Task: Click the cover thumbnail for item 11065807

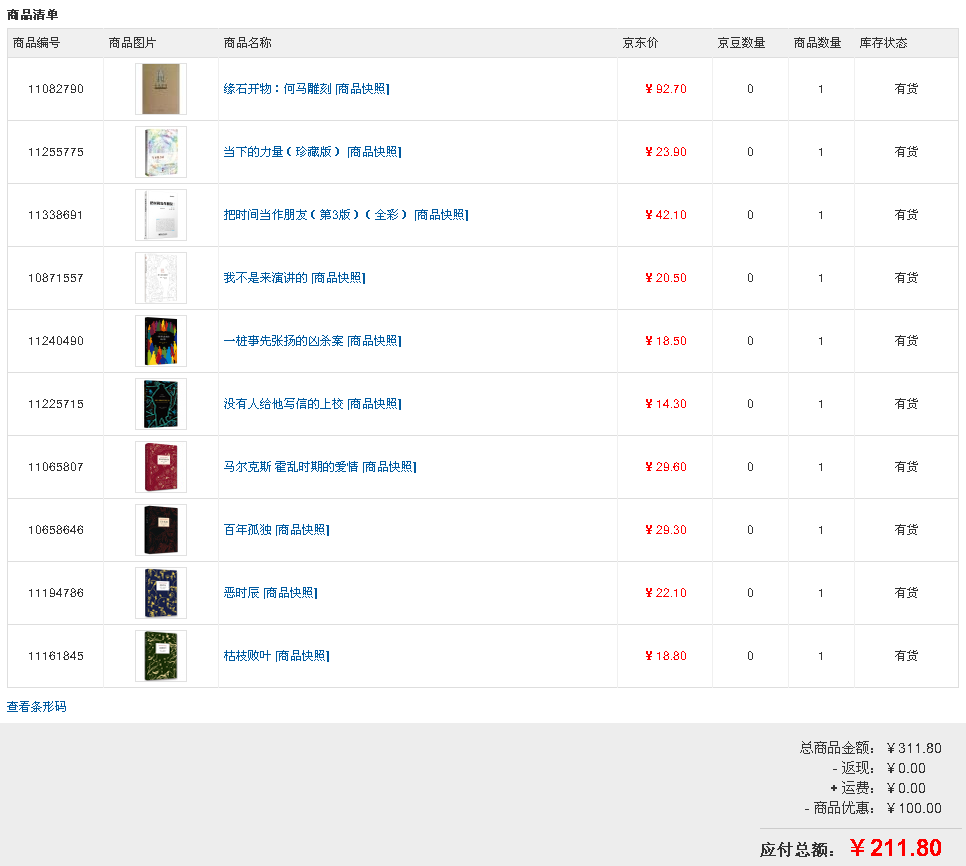Action: click(161, 467)
